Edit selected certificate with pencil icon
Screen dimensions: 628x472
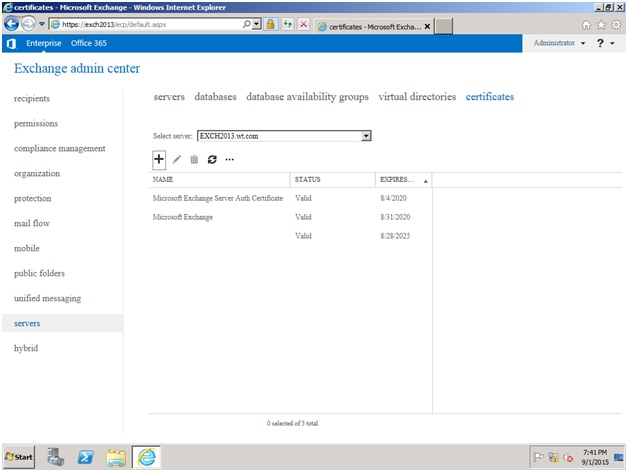point(177,159)
